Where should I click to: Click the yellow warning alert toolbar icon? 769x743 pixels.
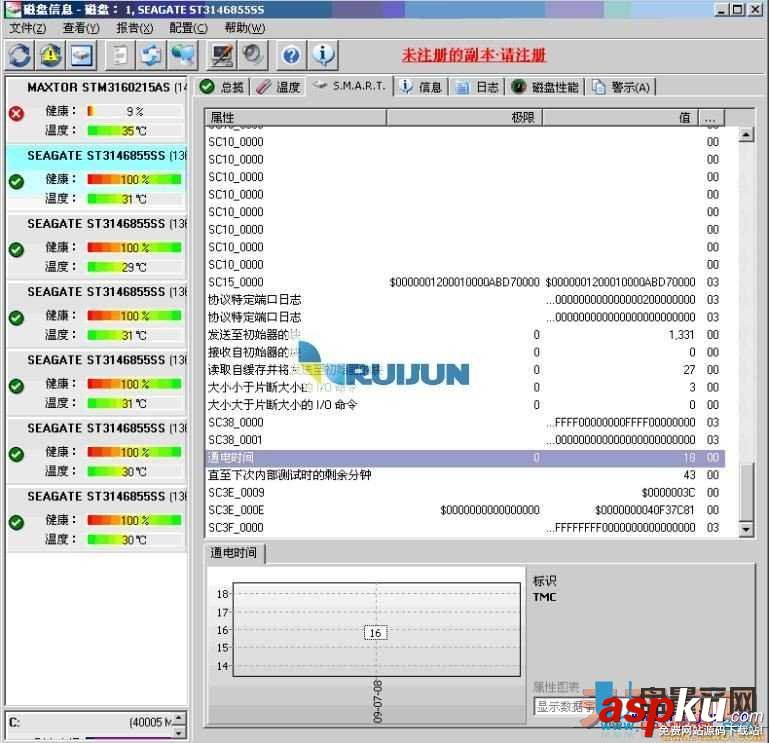point(51,55)
